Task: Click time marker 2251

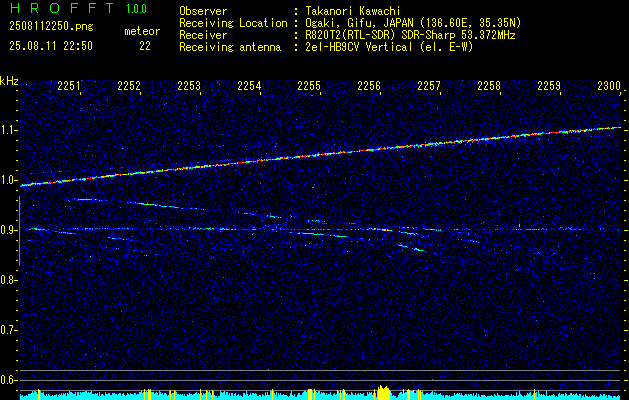Action: tap(69, 86)
